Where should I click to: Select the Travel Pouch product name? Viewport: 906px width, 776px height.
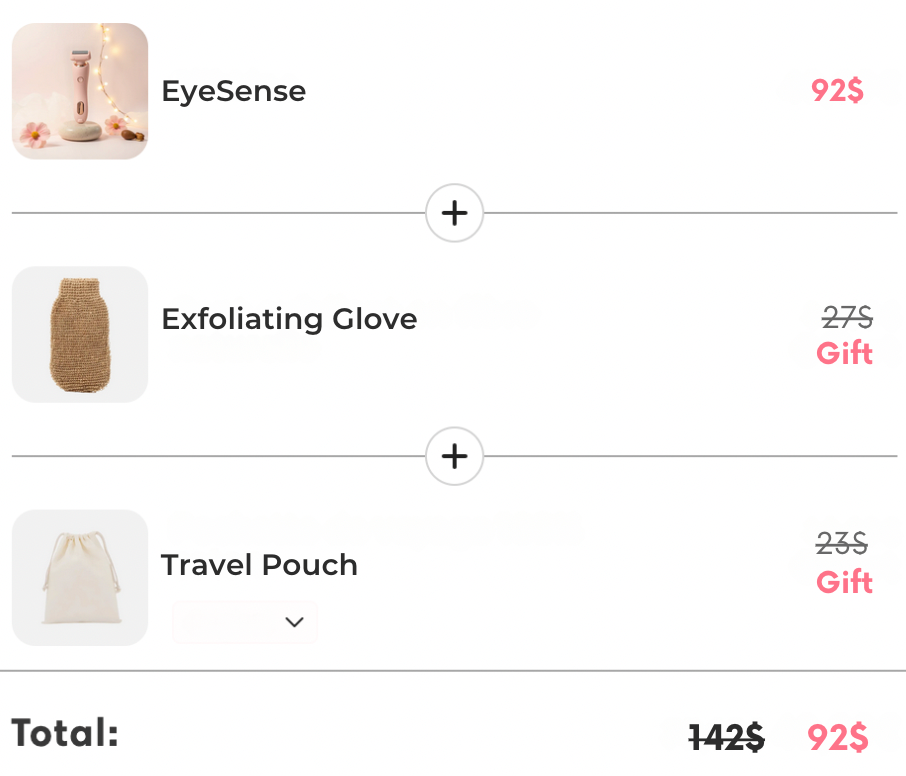pos(259,565)
